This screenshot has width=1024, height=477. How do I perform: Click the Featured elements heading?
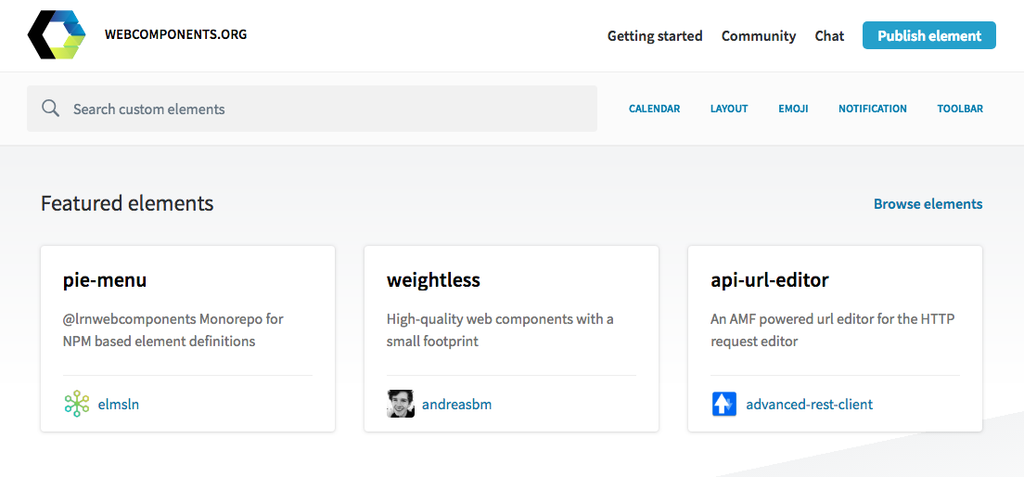[x=127, y=203]
